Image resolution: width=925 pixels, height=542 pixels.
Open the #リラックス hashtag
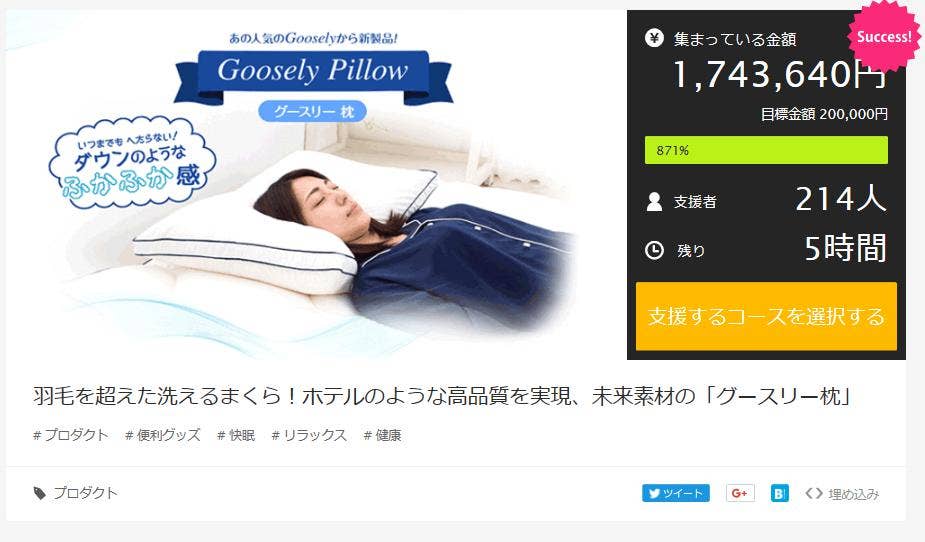(309, 435)
